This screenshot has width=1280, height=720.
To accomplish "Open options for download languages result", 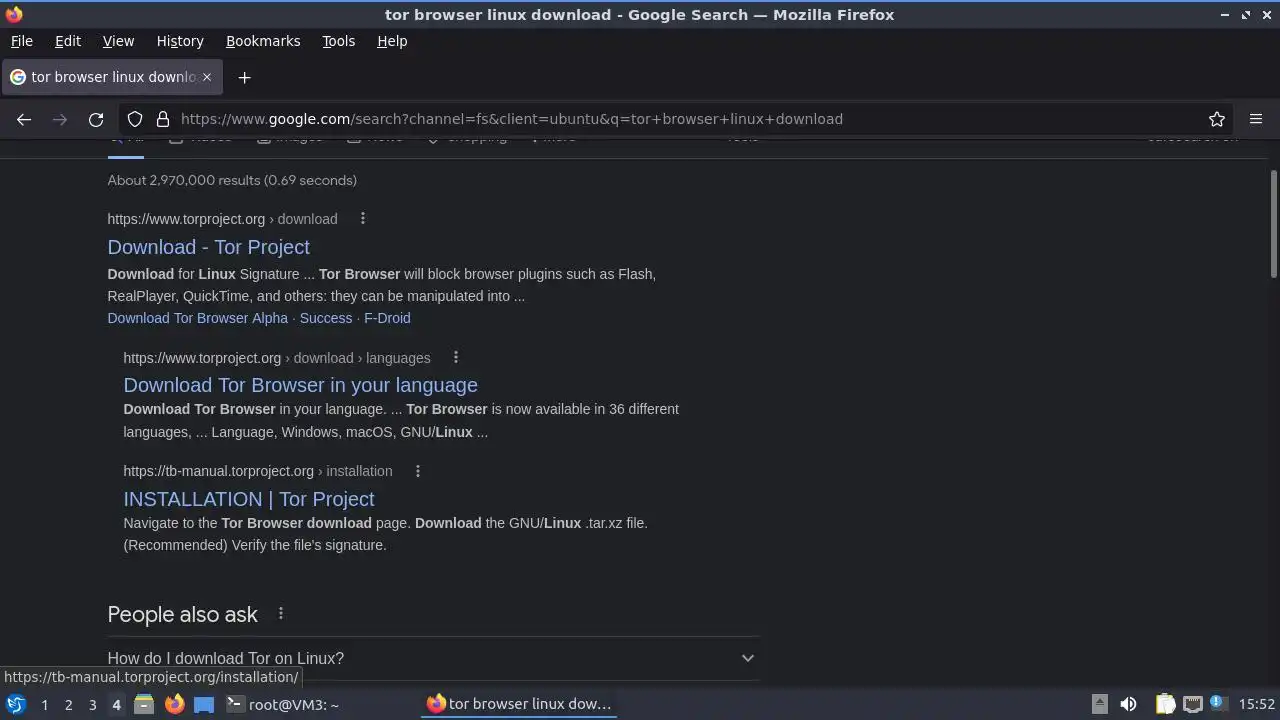I will point(456,358).
